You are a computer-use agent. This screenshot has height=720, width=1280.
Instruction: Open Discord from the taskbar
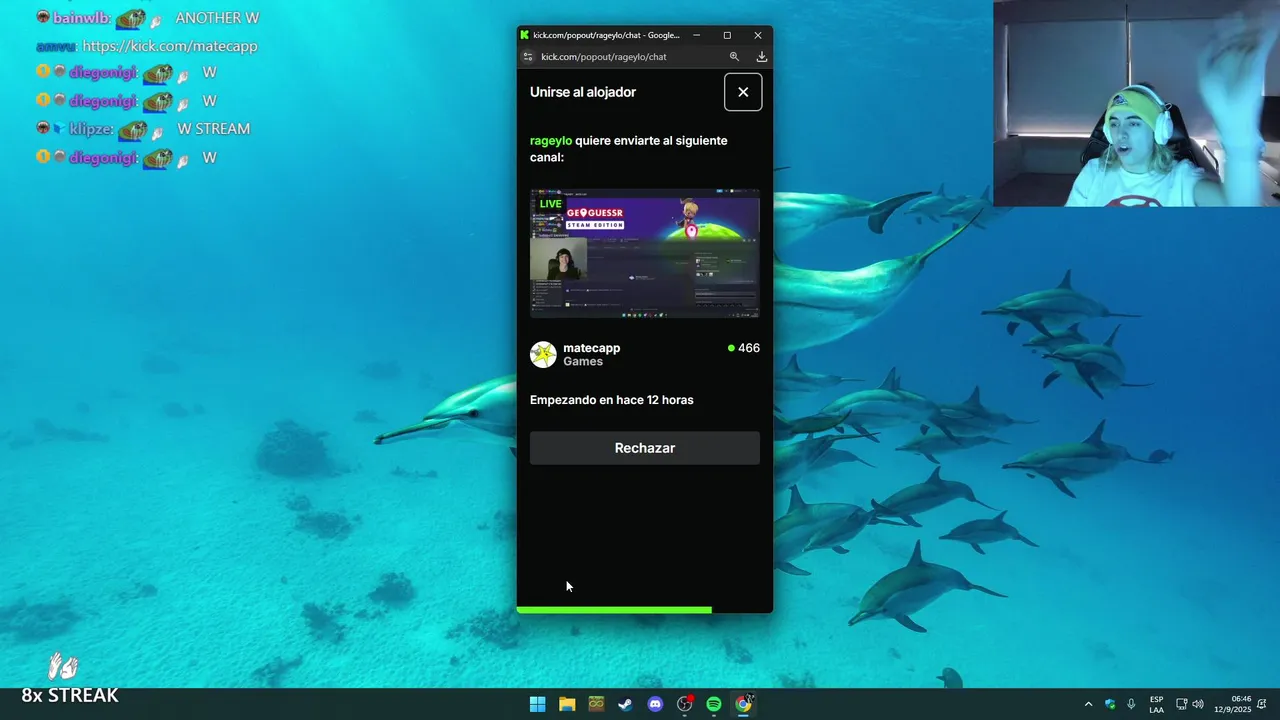point(655,704)
